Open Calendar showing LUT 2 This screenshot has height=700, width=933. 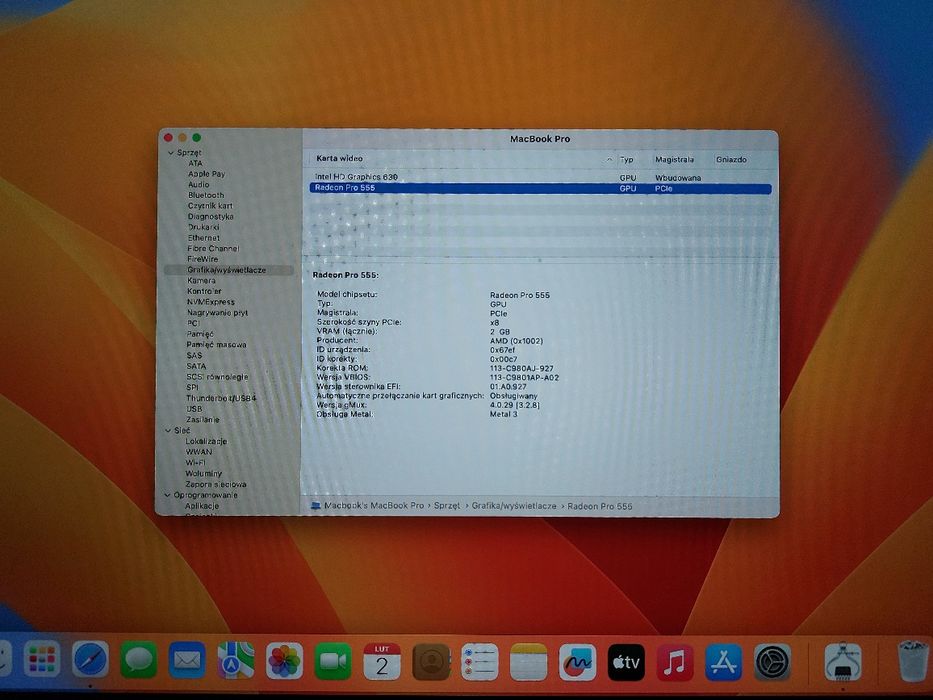(381, 661)
